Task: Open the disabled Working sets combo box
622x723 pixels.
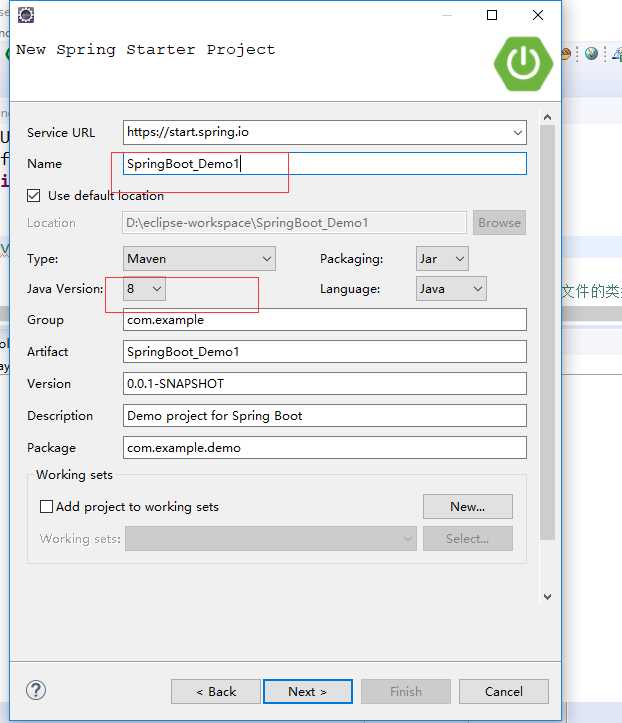Action: click(271, 539)
